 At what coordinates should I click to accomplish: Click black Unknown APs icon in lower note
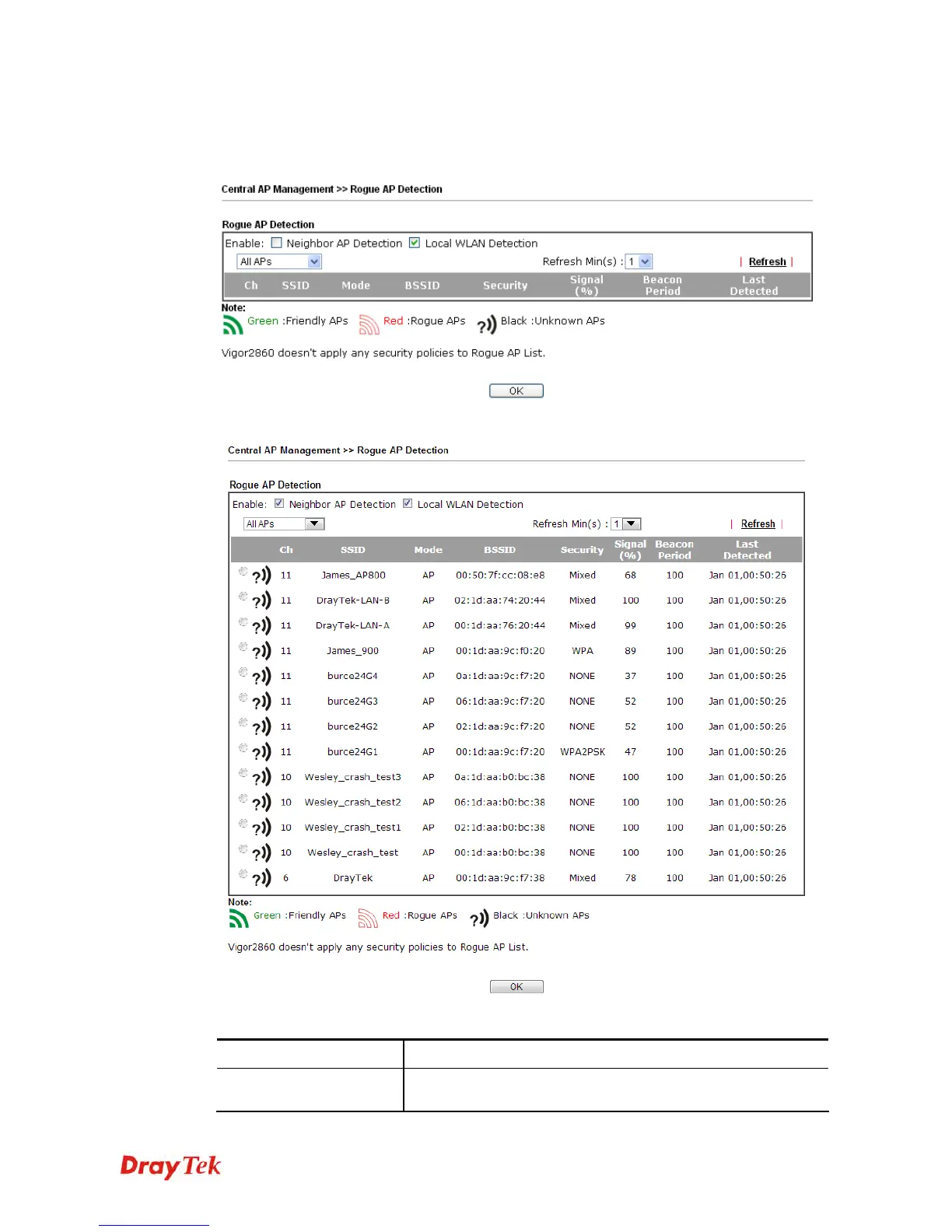click(480, 919)
